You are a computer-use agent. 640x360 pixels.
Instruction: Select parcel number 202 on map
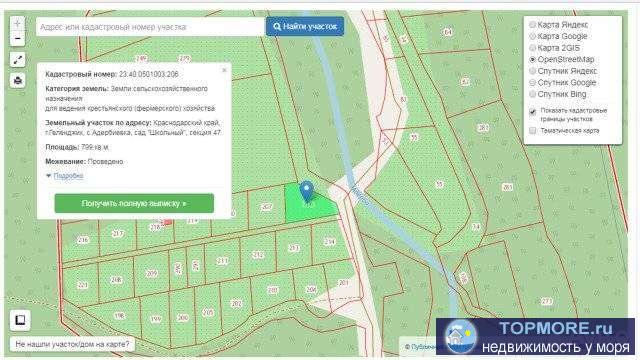click(236, 303)
